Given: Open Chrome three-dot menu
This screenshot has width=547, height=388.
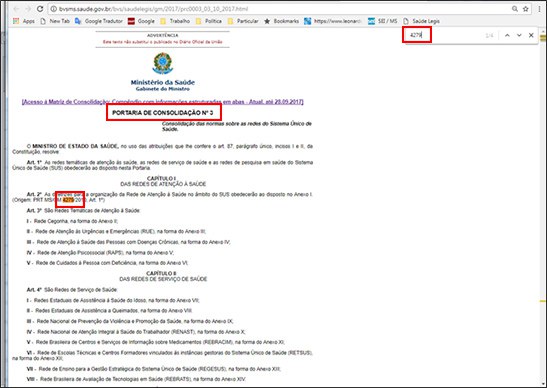Looking at the screenshot, I should tap(539, 9).
